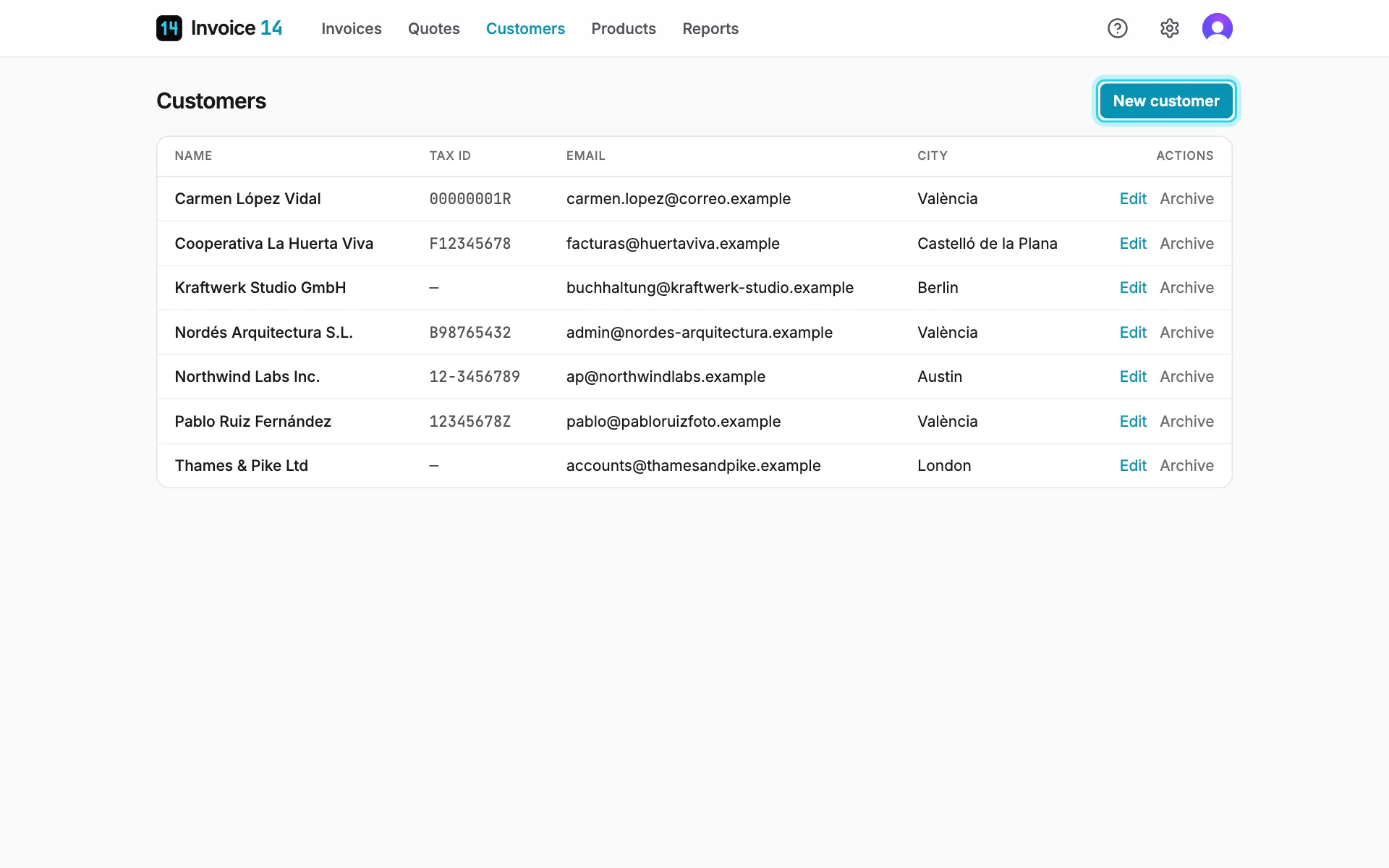Edit Thames & Pike Ltd
This screenshot has height=868, width=1389.
point(1133,466)
